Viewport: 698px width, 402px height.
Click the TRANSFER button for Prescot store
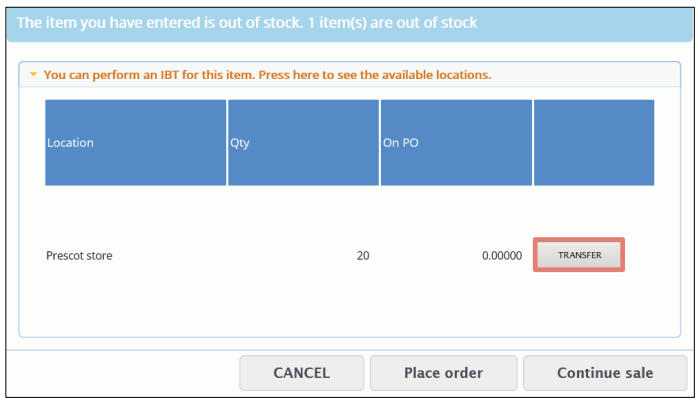579,255
